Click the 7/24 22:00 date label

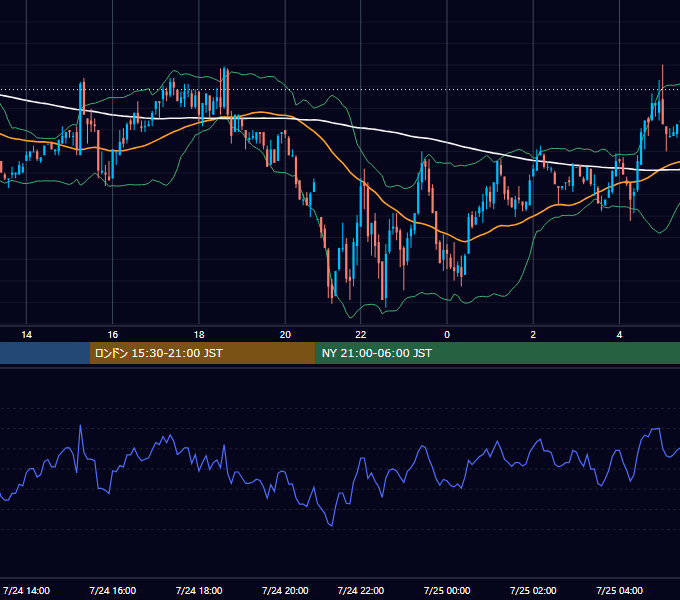tap(361, 590)
